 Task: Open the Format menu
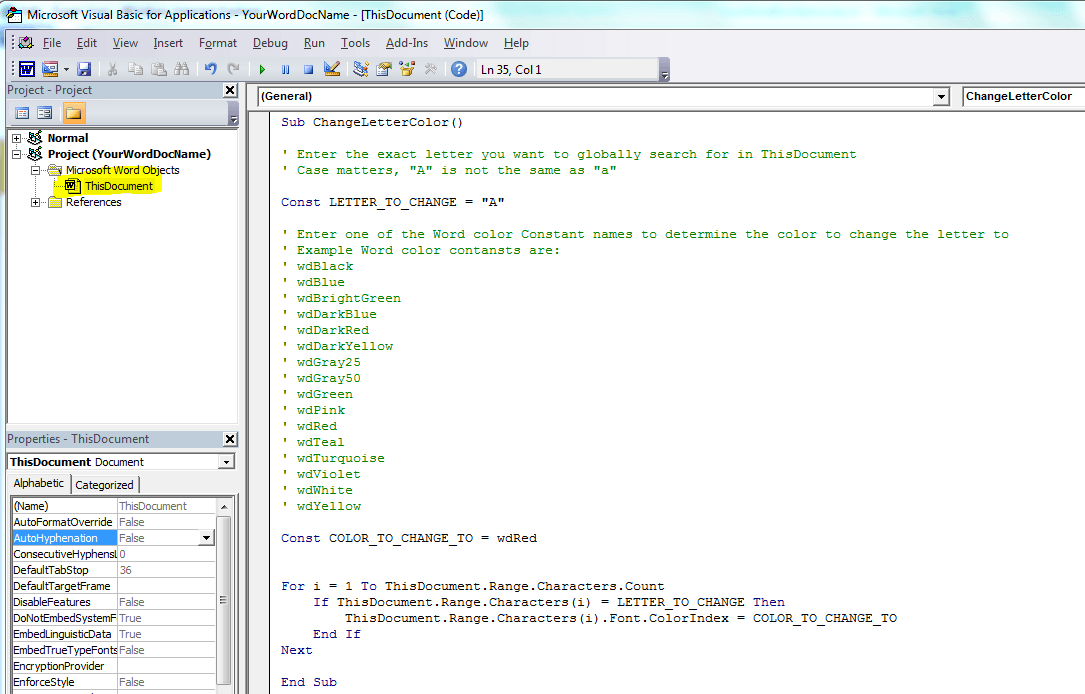click(218, 43)
